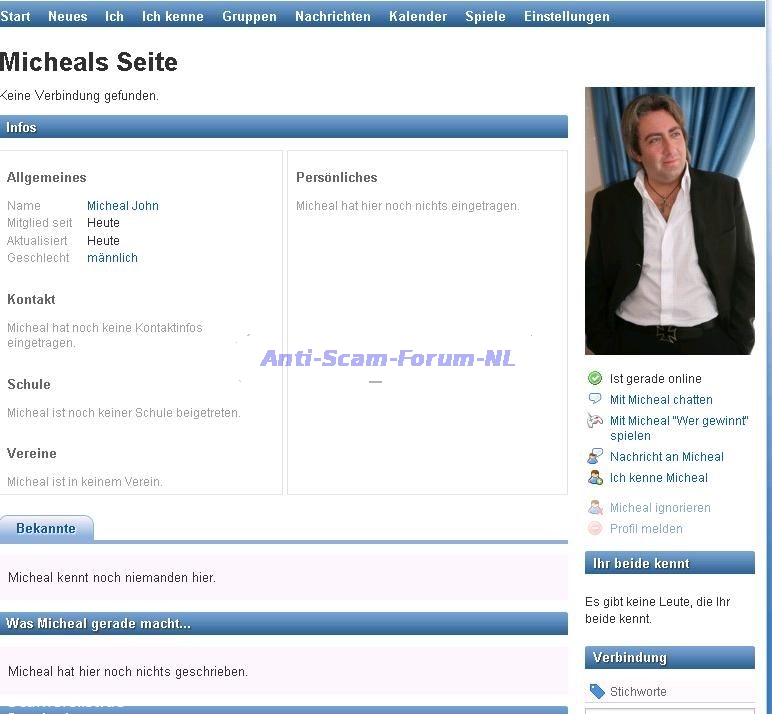Image resolution: width=772 pixels, height=714 pixels.
Task: Select the Kalender menu entry
Action: click(x=418, y=16)
